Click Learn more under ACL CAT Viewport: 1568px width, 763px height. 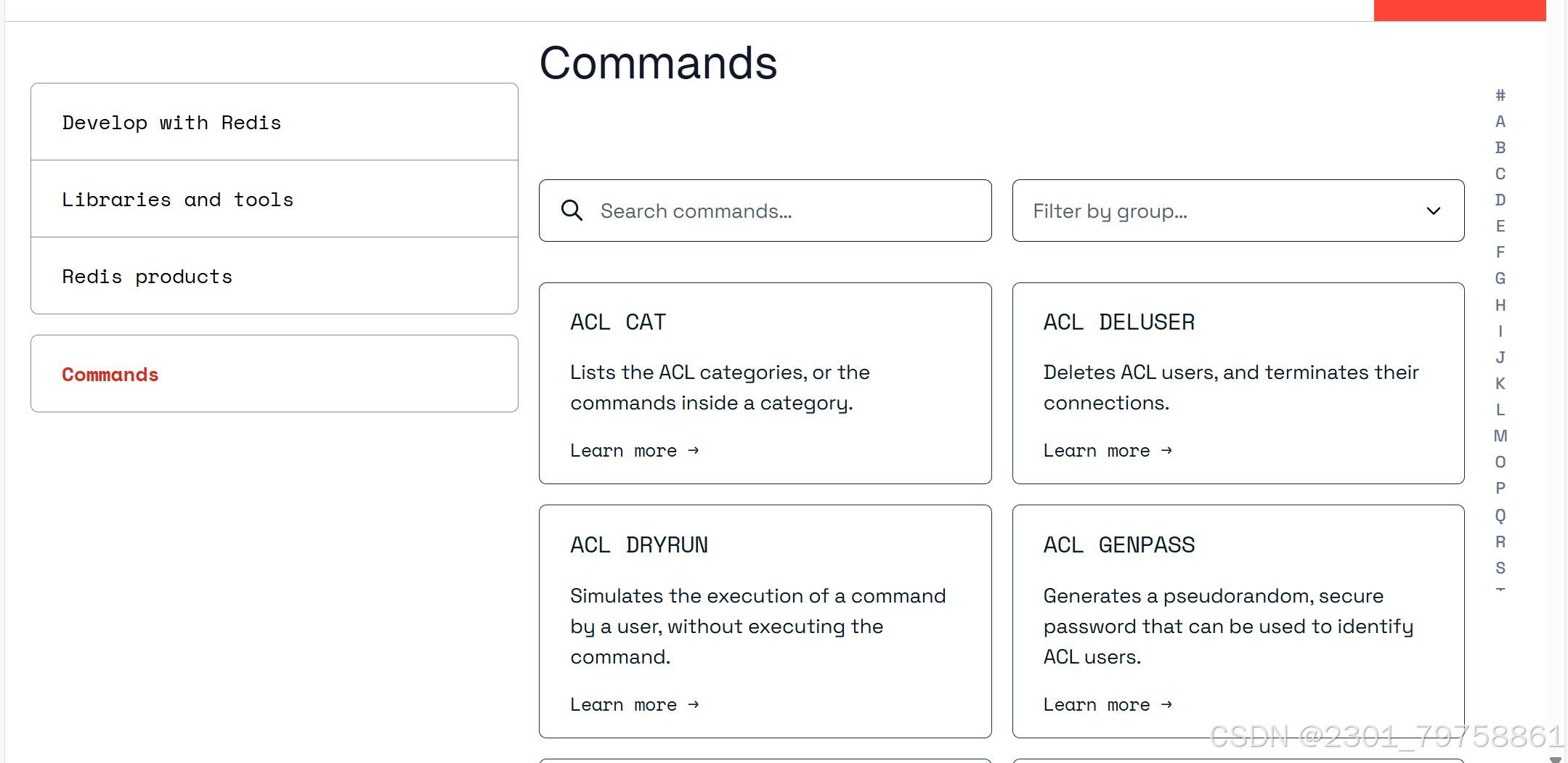pos(634,451)
